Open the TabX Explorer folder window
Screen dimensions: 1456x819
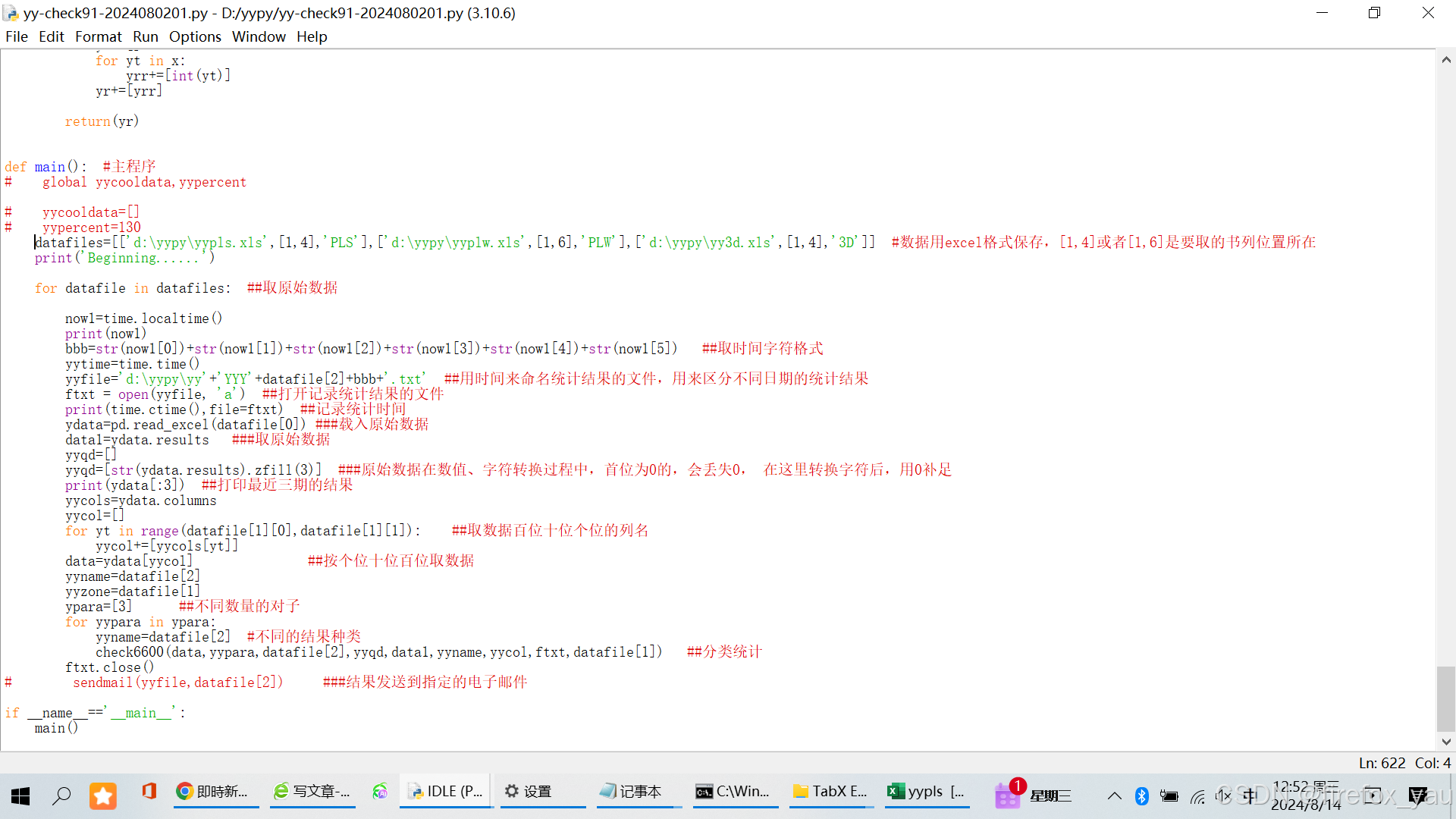click(x=830, y=792)
